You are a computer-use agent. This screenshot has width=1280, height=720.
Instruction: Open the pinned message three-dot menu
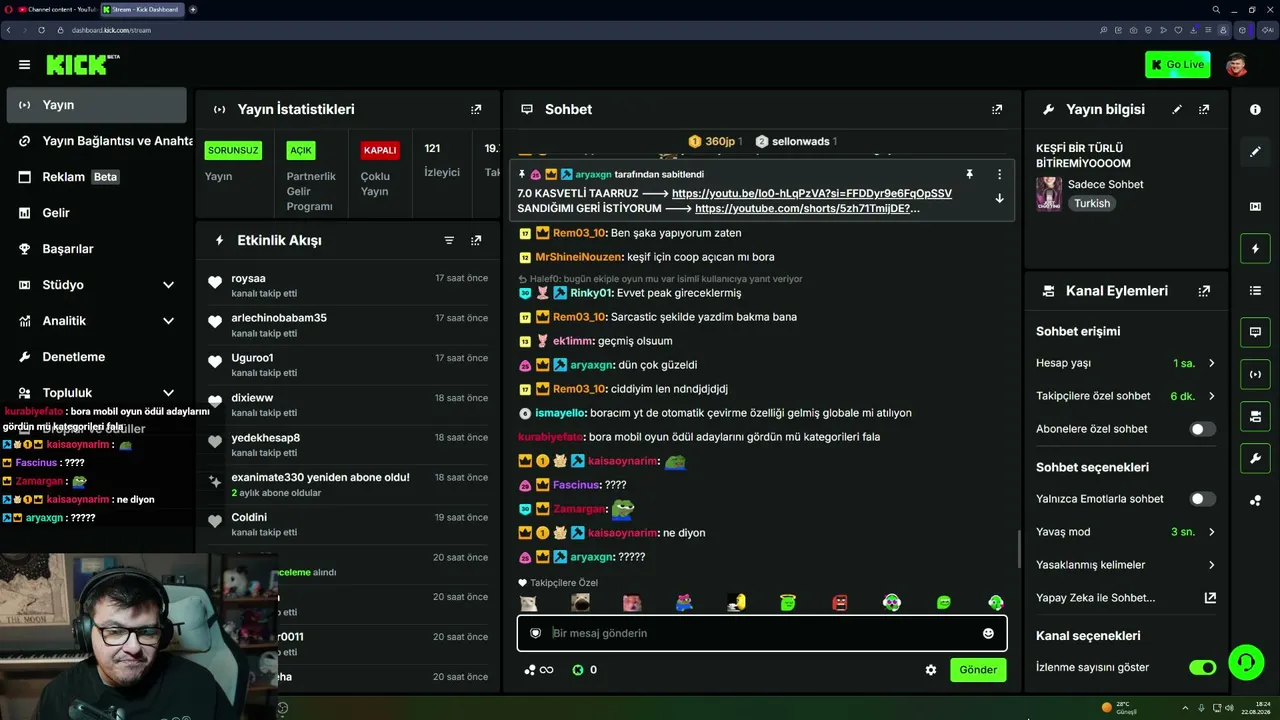(999, 174)
